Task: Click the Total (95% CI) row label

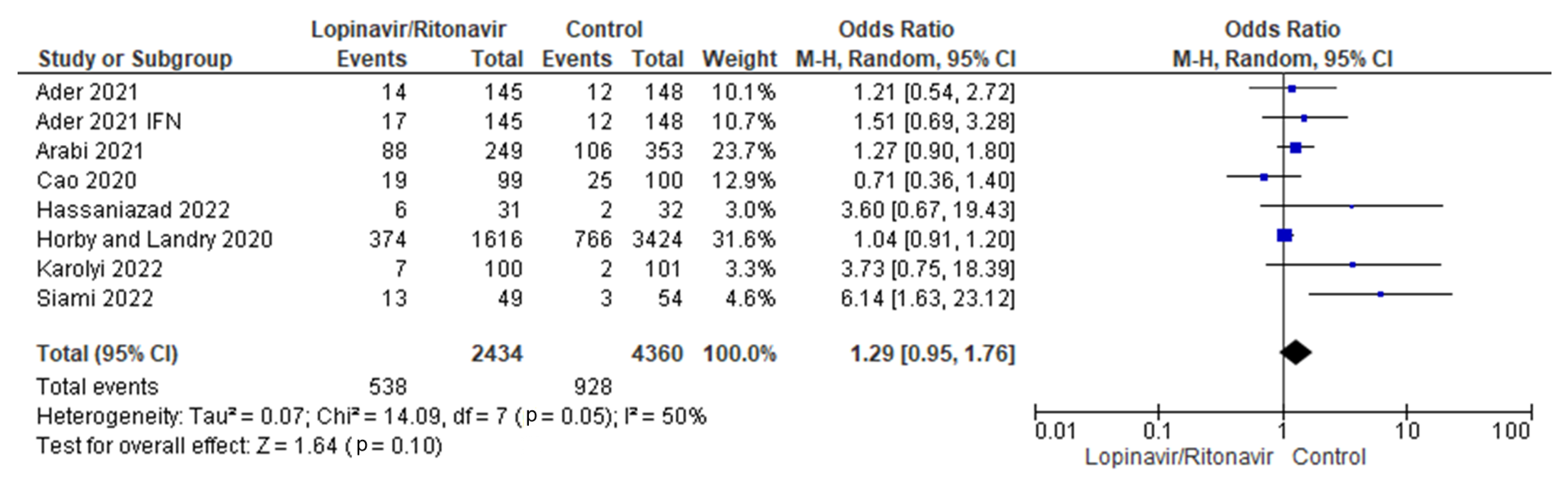Action: click(107, 353)
